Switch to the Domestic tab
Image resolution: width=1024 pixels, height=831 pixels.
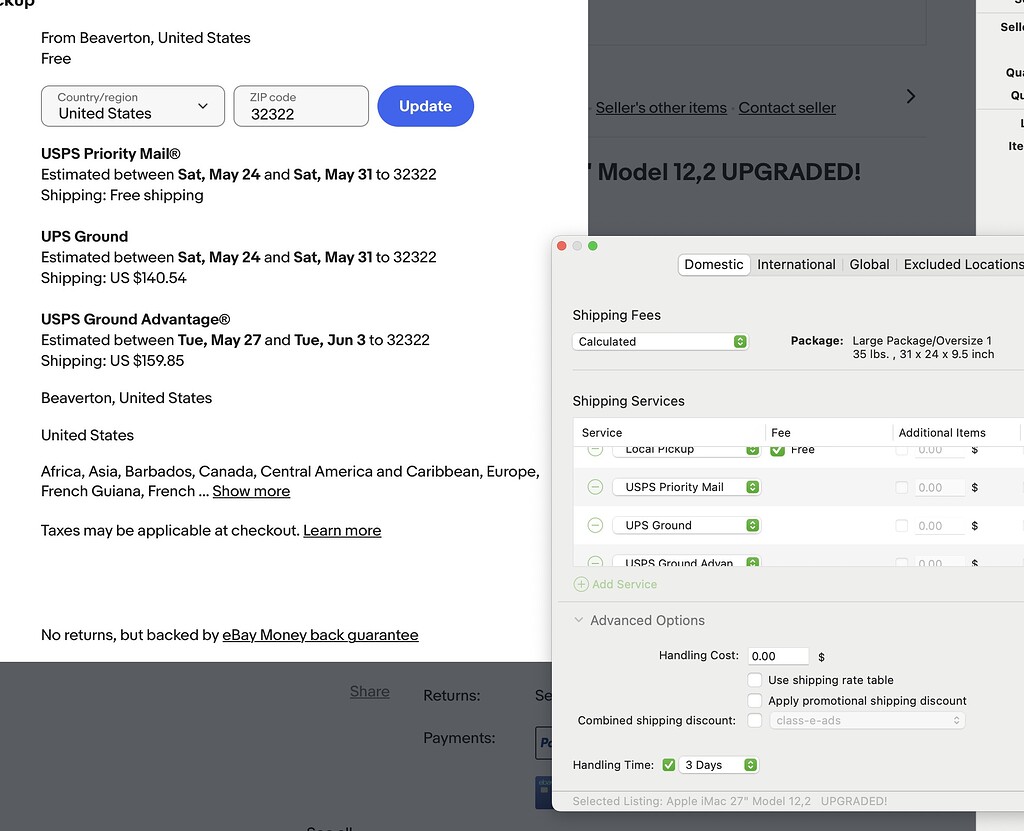click(714, 265)
